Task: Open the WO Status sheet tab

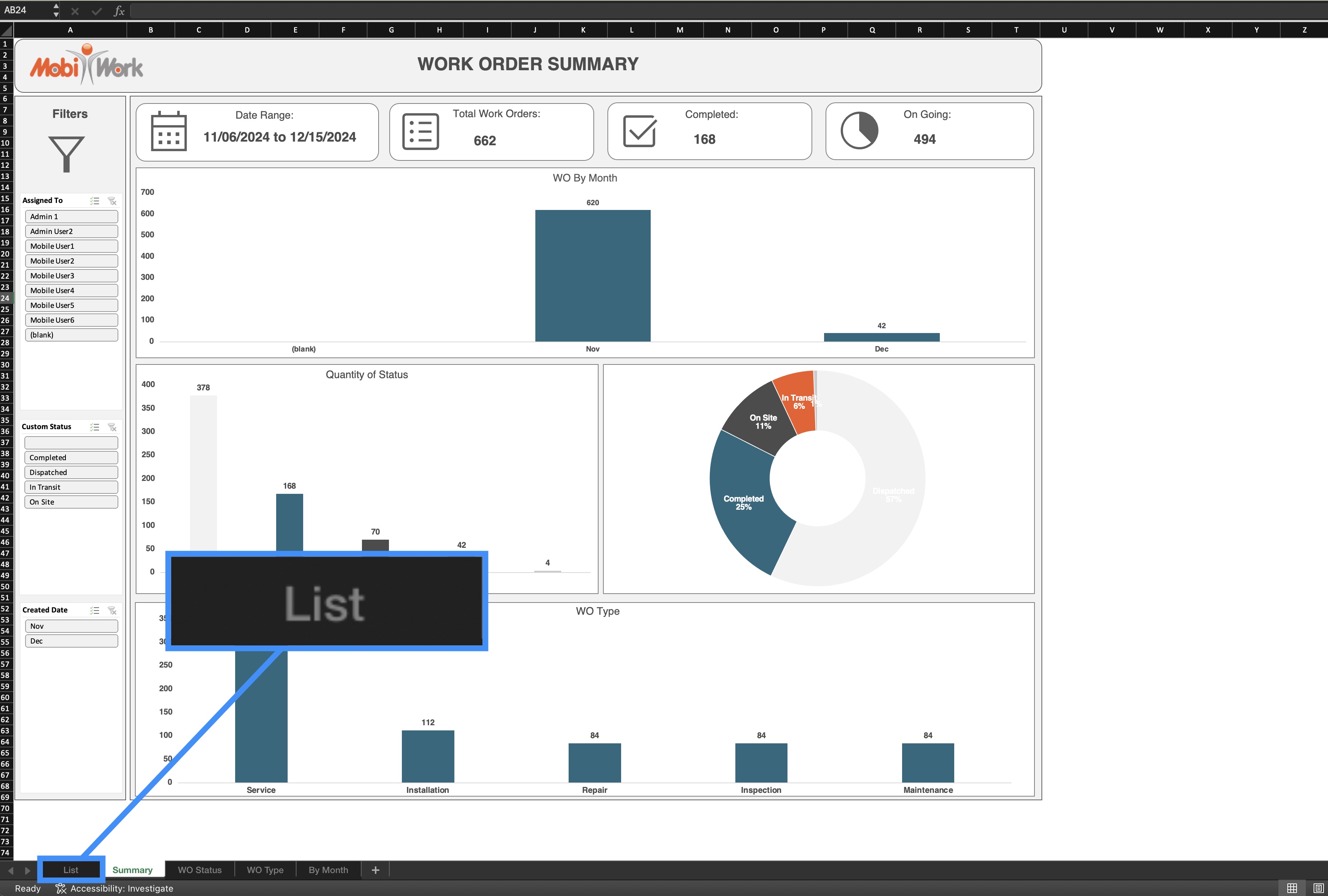Action: [199, 870]
